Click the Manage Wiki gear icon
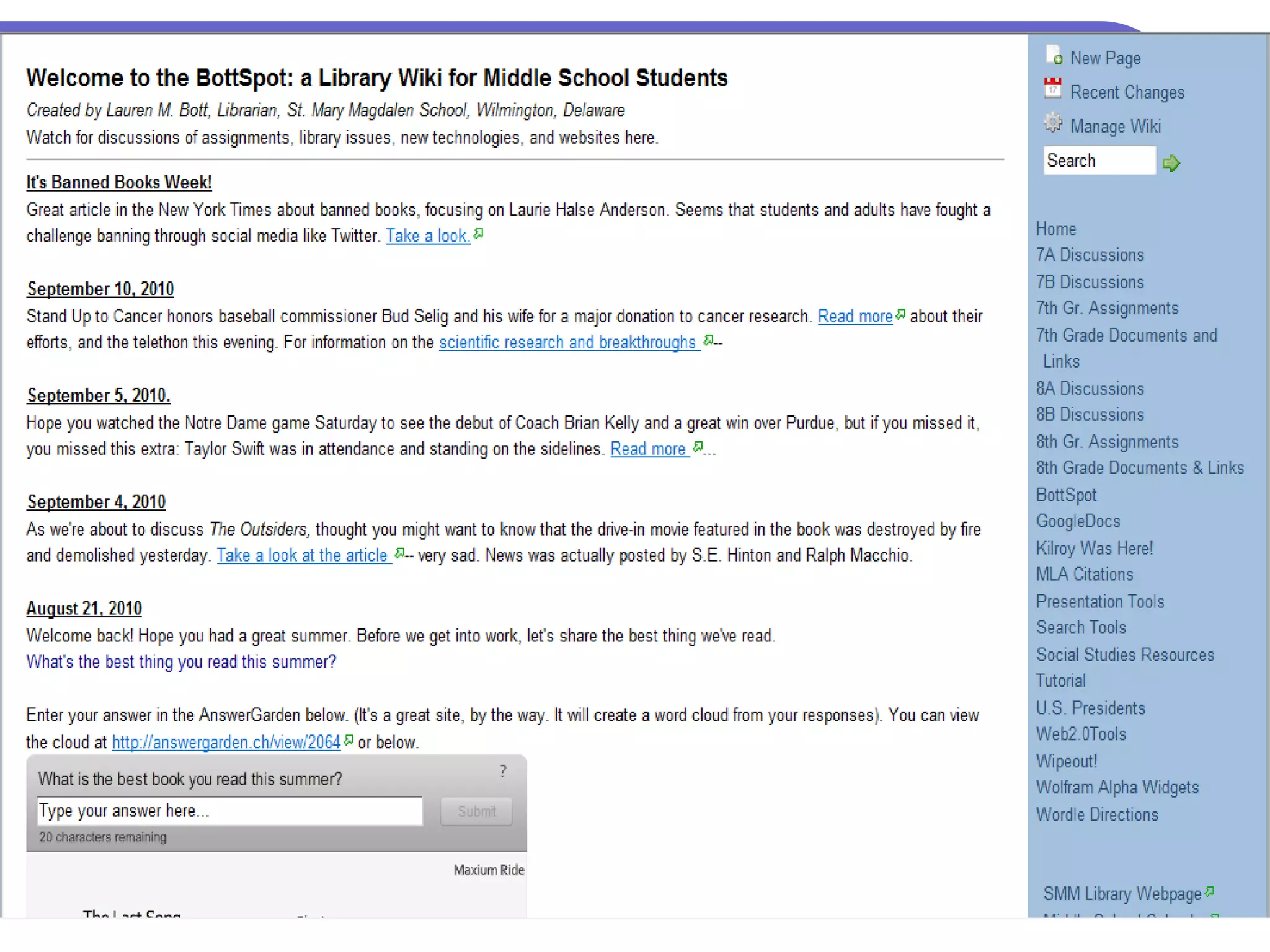 coord(1052,123)
